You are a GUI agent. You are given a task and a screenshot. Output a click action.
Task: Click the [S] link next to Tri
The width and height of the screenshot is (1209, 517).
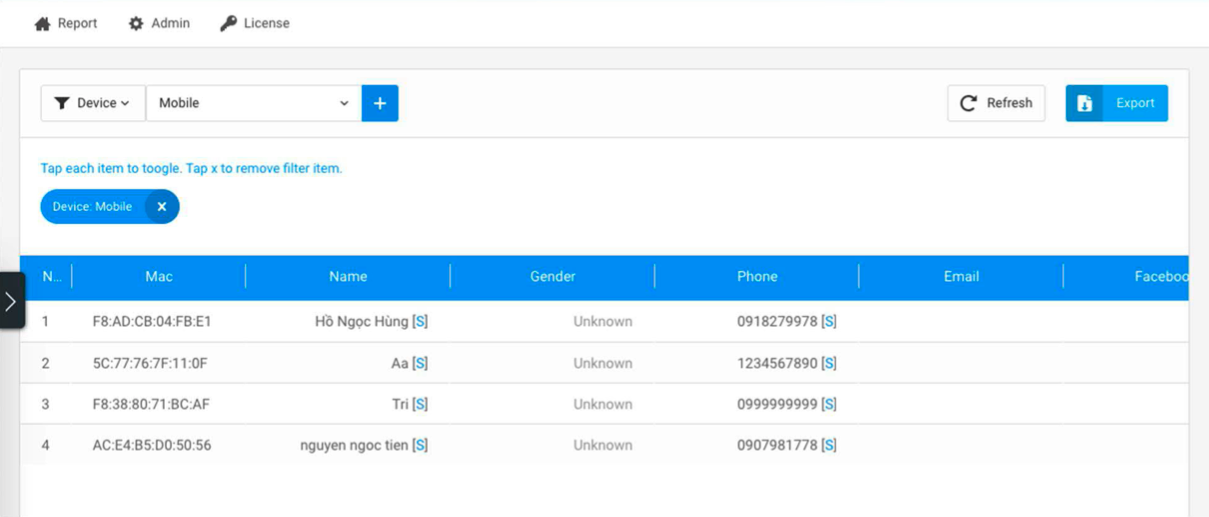pos(420,404)
